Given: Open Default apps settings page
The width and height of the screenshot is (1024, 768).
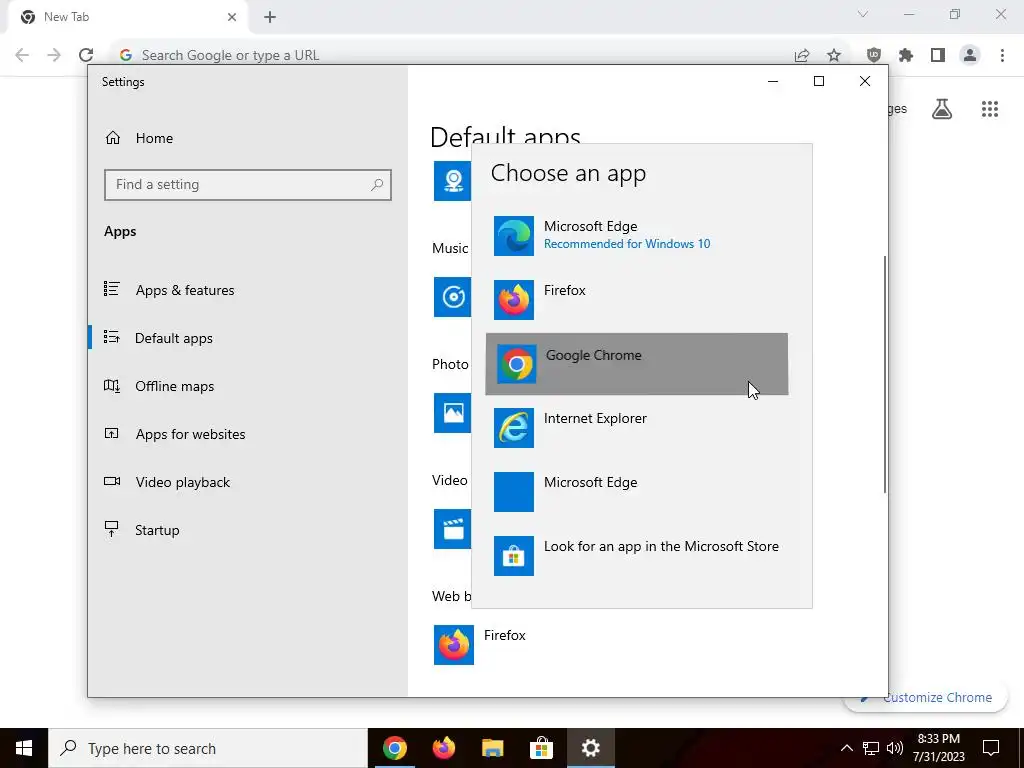Looking at the screenshot, I should 248,338.
